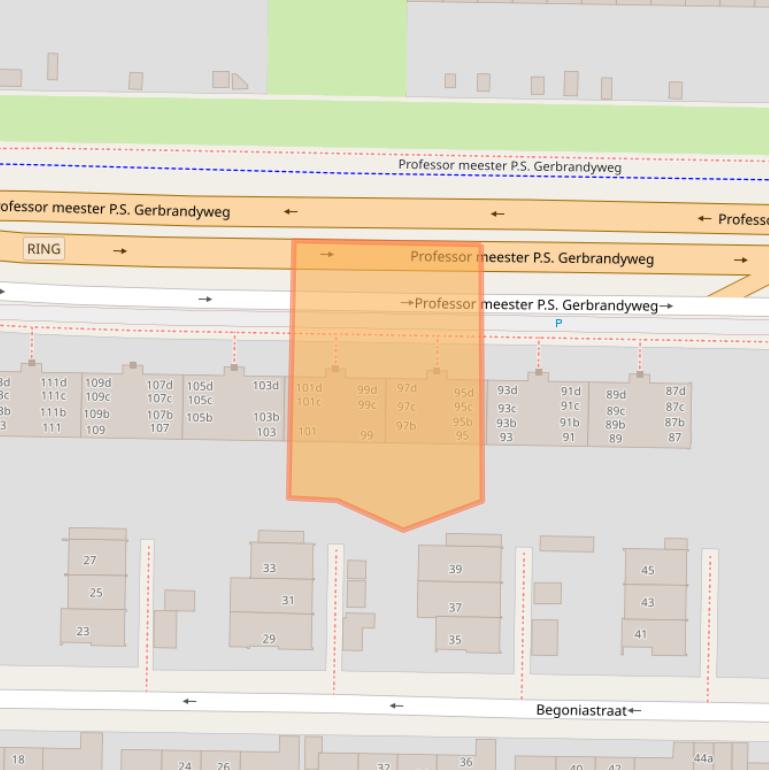
Task: Click the direction arrow right of RING badge
Action: coord(120,251)
